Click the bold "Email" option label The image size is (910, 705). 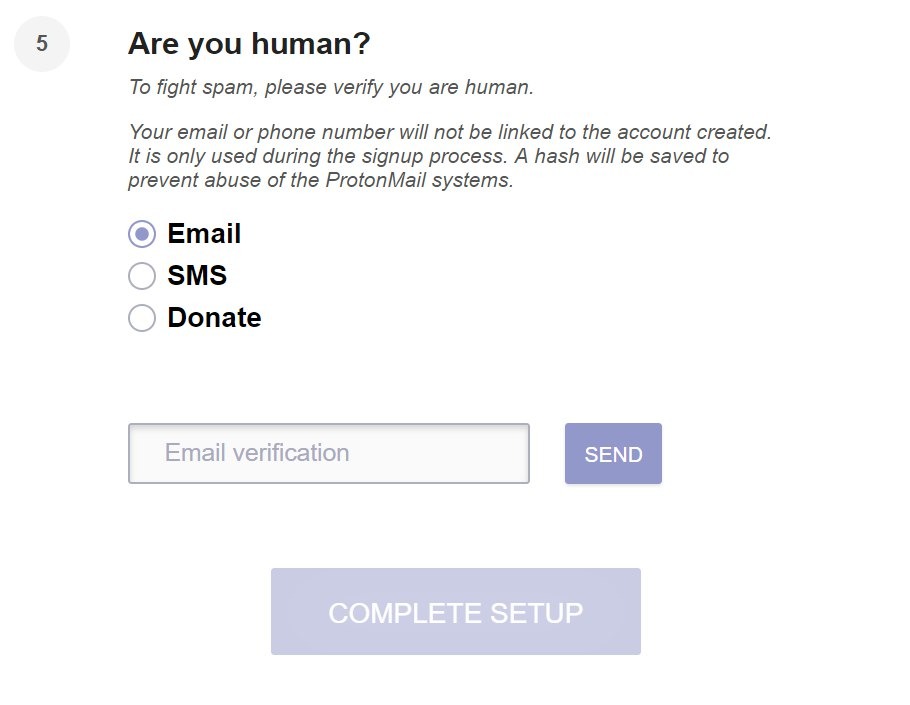point(204,234)
